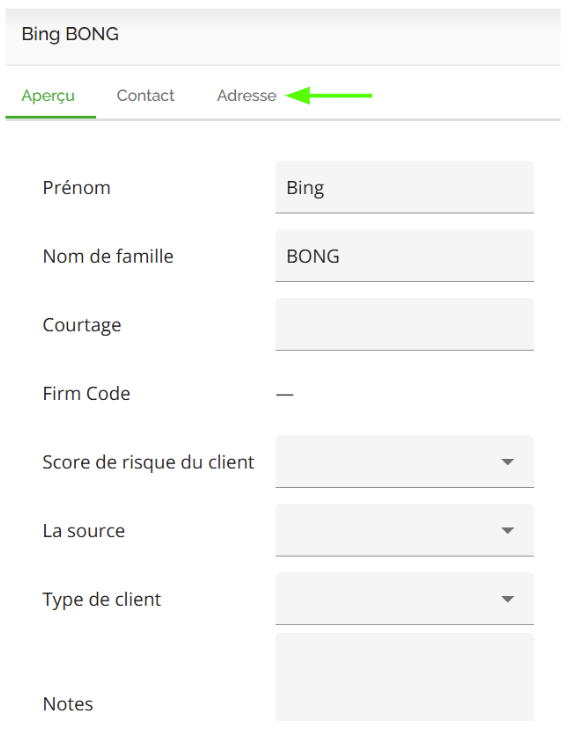Click the Notes label text

pos(68,704)
